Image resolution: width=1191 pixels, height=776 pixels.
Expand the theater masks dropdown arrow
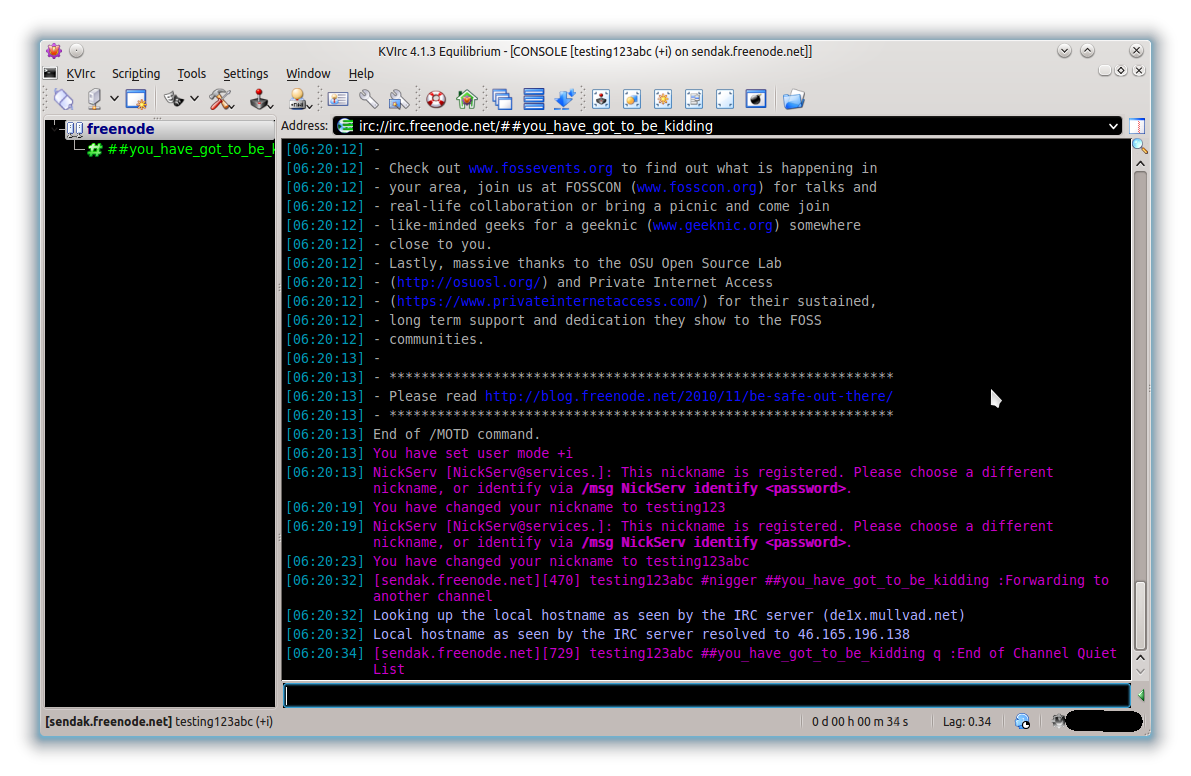click(x=194, y=99)
